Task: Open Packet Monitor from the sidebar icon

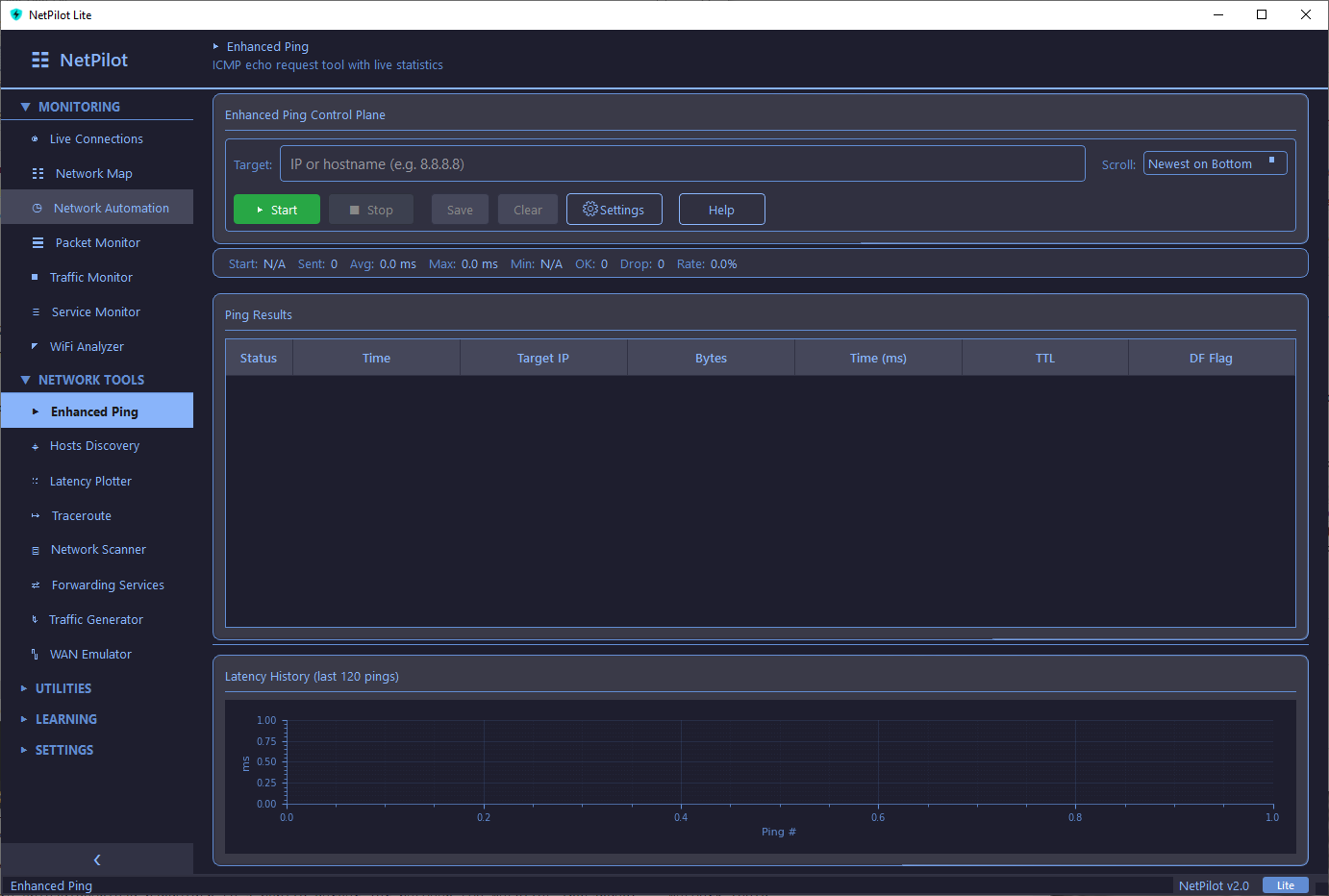Action: coord(37,242)
